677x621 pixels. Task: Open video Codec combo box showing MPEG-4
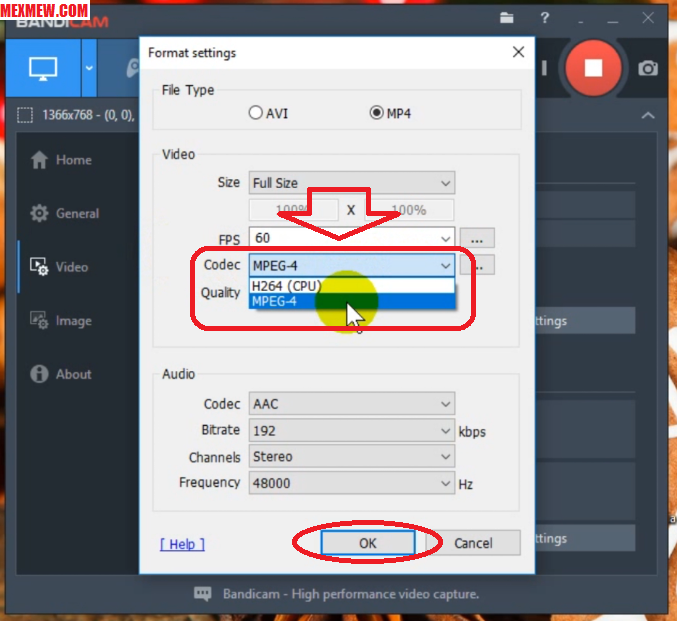coord(351,265)
